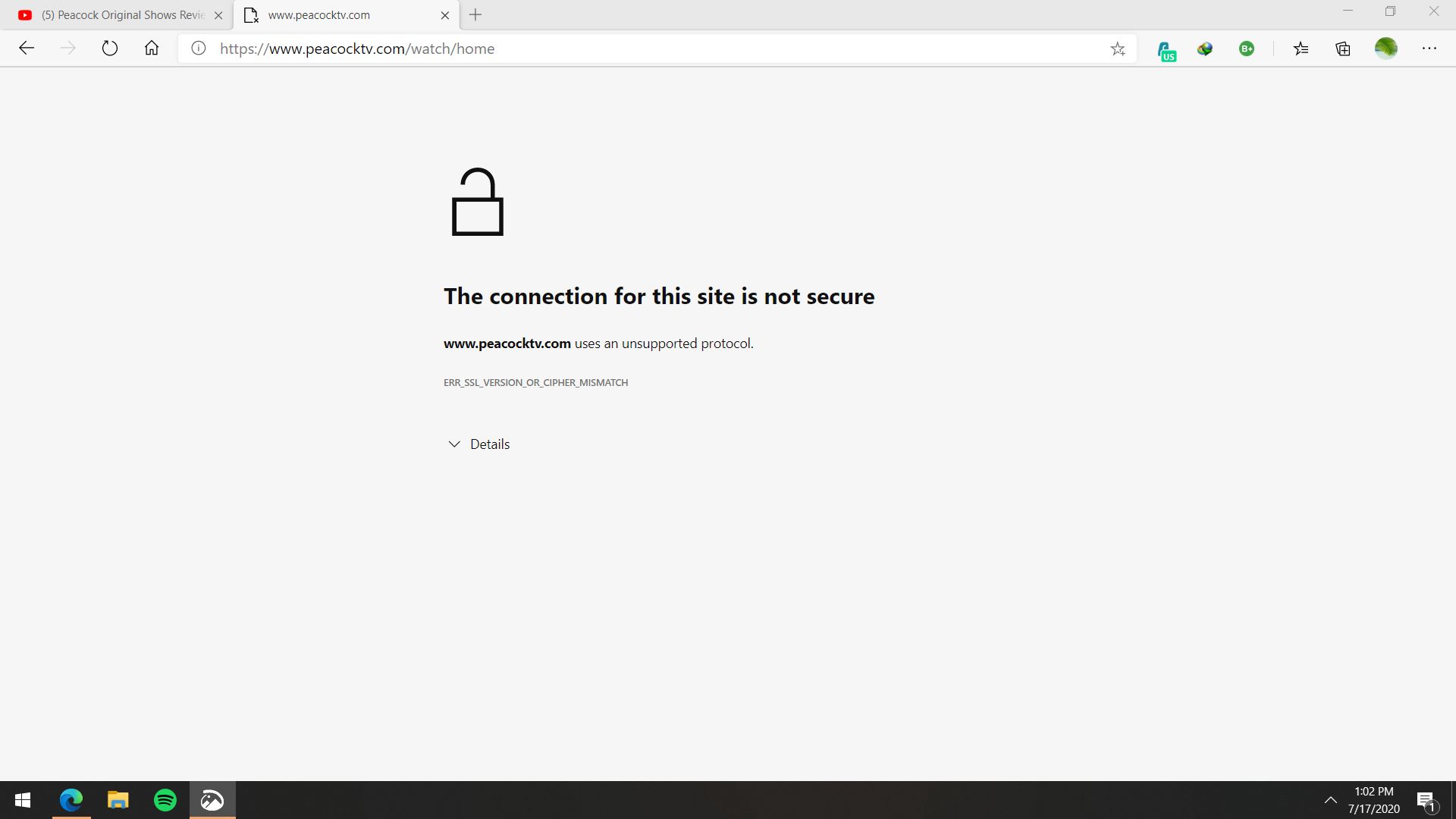Open Settings and more ellipsis menu
The height and width of the screenshot is (819, 1456).
coord(1429,49)
